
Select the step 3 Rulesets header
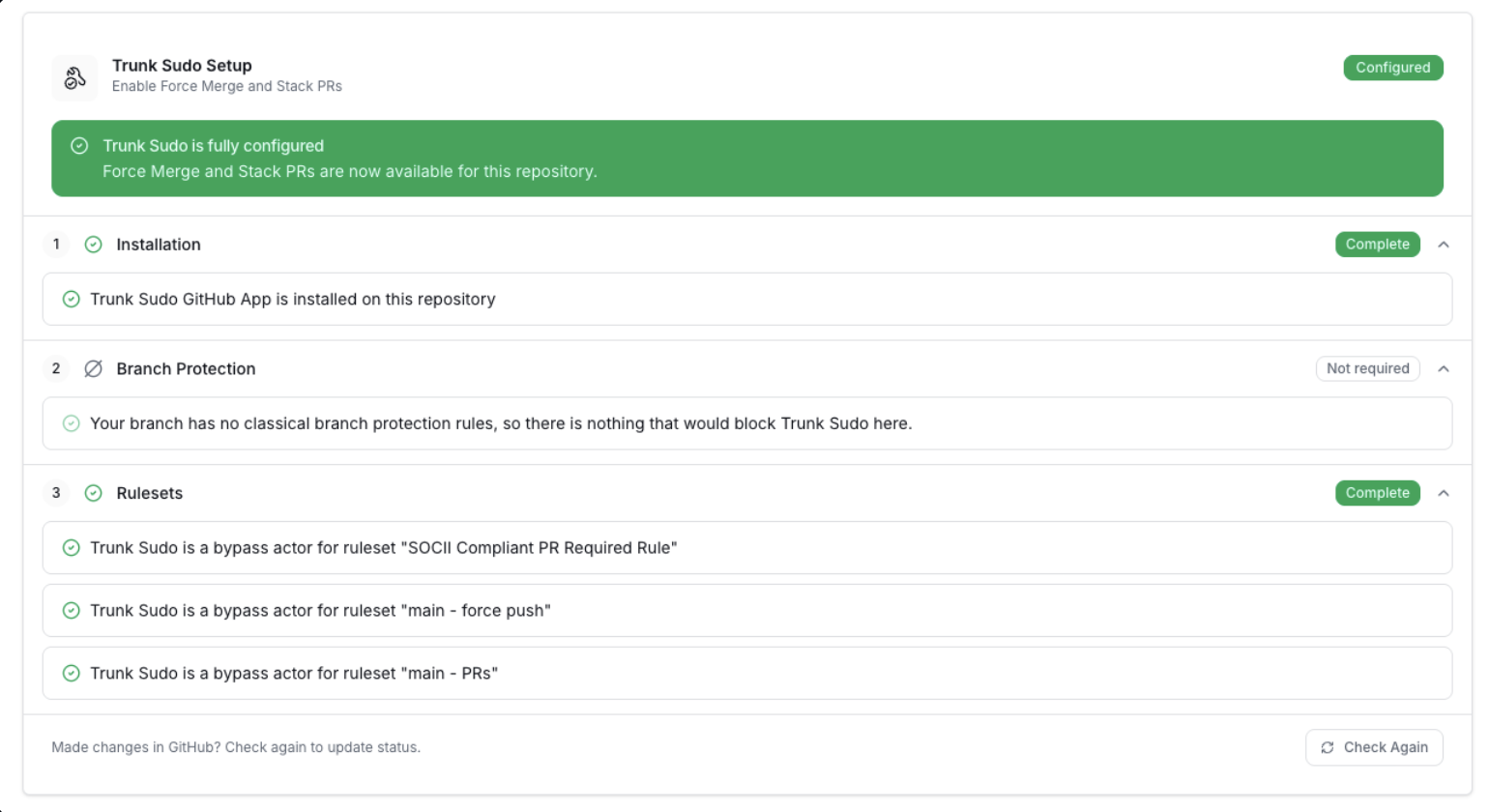click(x=149, y=493)
